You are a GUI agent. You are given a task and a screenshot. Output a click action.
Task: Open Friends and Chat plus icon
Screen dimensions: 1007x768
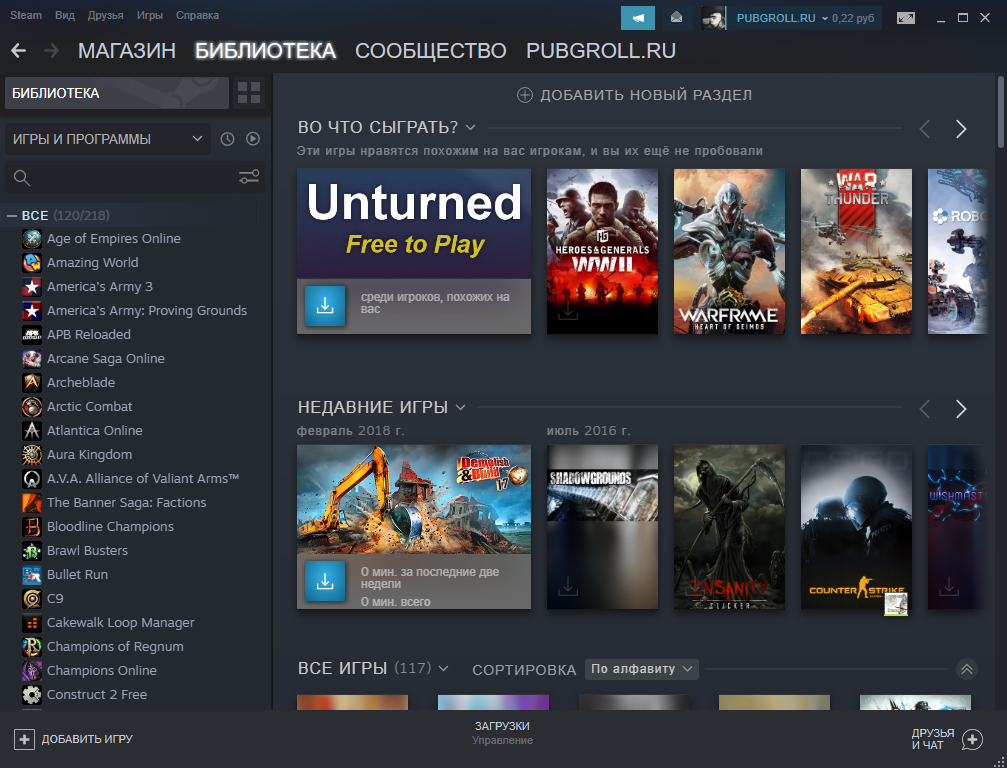pyautogui.click(x=972, y=740)
